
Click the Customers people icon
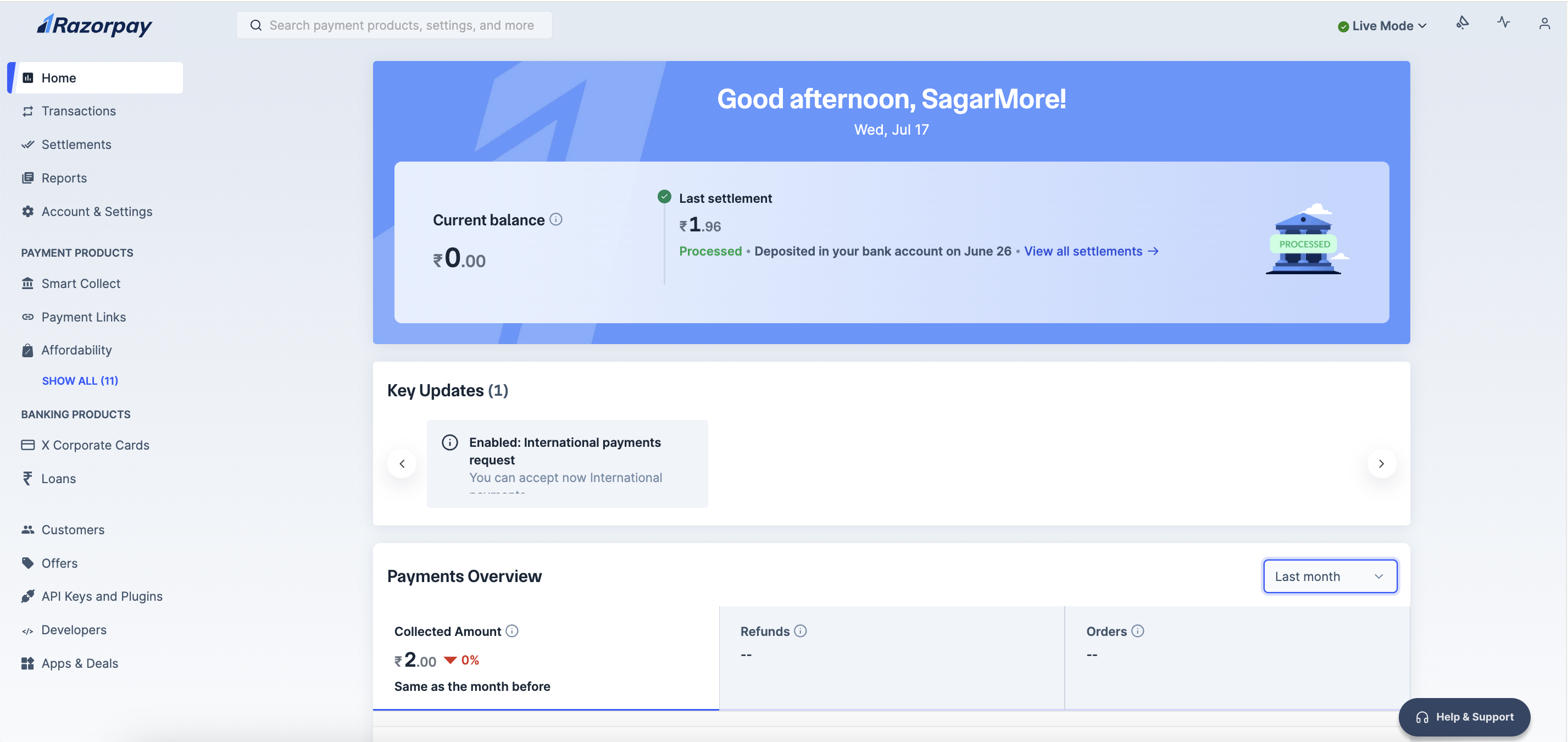(x=28, y=529)
